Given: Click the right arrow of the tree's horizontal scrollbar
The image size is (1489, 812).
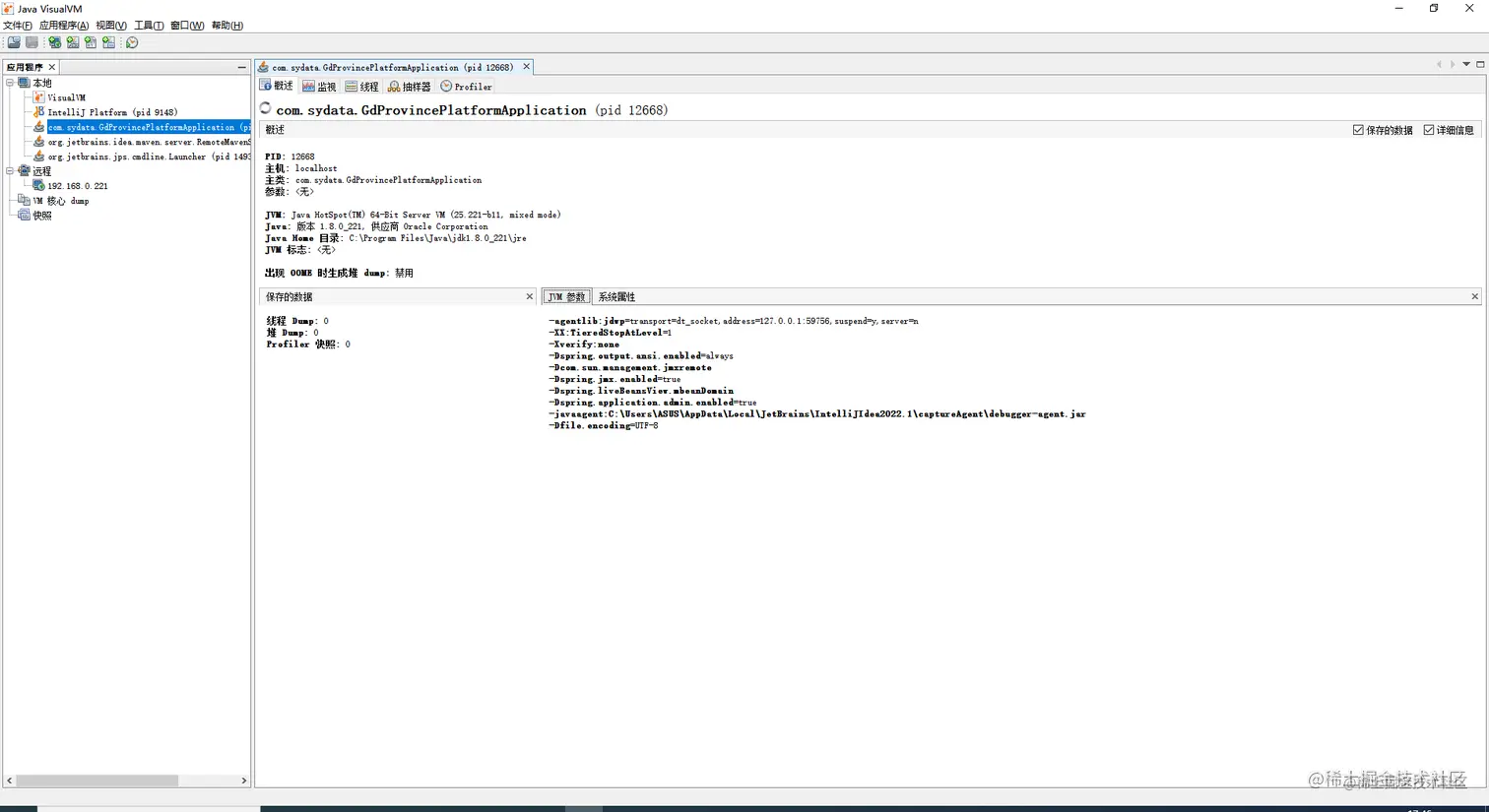Looking at the screenshot, I should [244, 781].
